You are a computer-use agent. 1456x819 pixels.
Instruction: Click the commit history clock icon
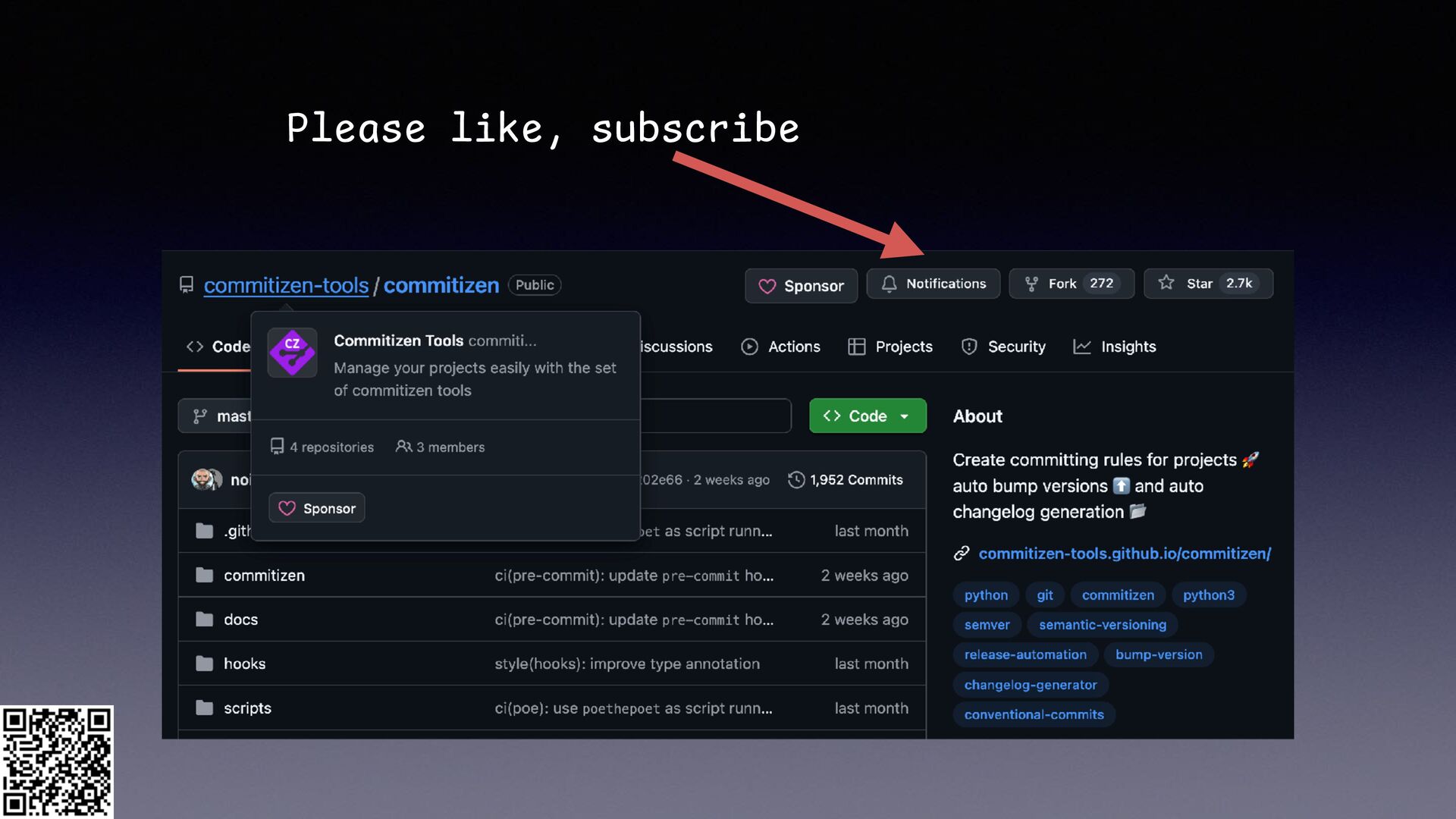tap(795, 480)
